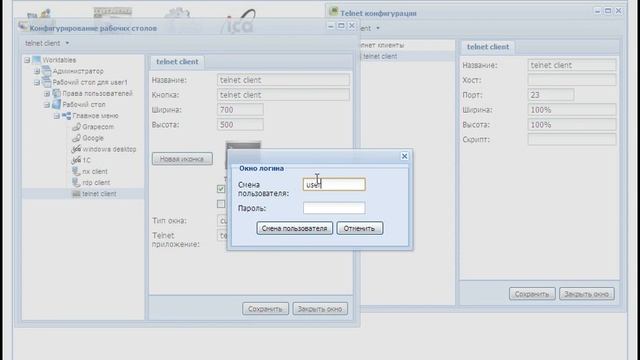This screenshot has width=640, height=360.
Task: Maximize the Конфигурирование рабочих столов window
Action: pos(341,26)
